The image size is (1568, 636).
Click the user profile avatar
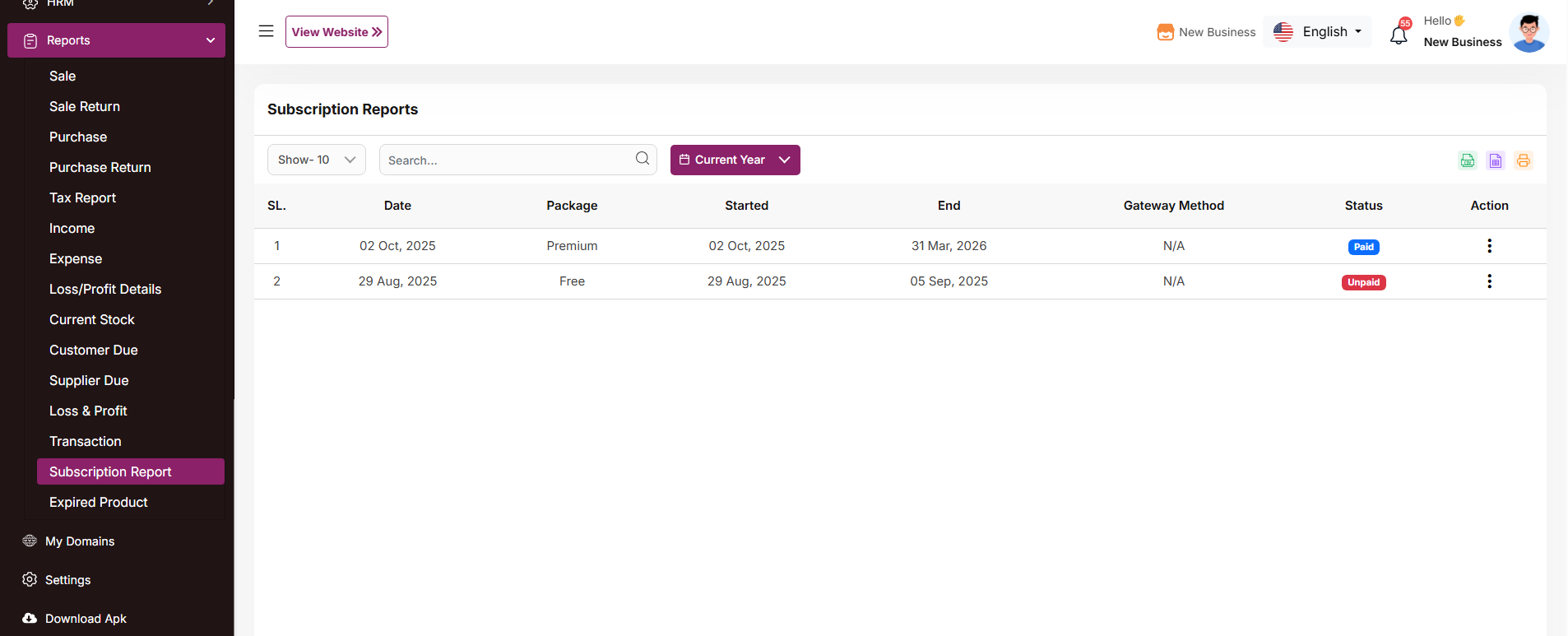coord(1529,33)
